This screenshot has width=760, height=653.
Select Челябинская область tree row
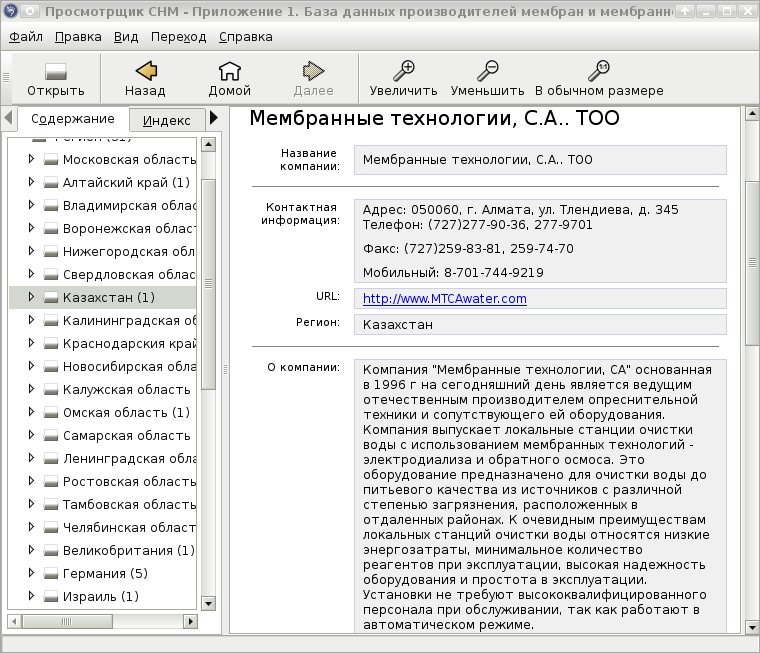coord(103,527)
